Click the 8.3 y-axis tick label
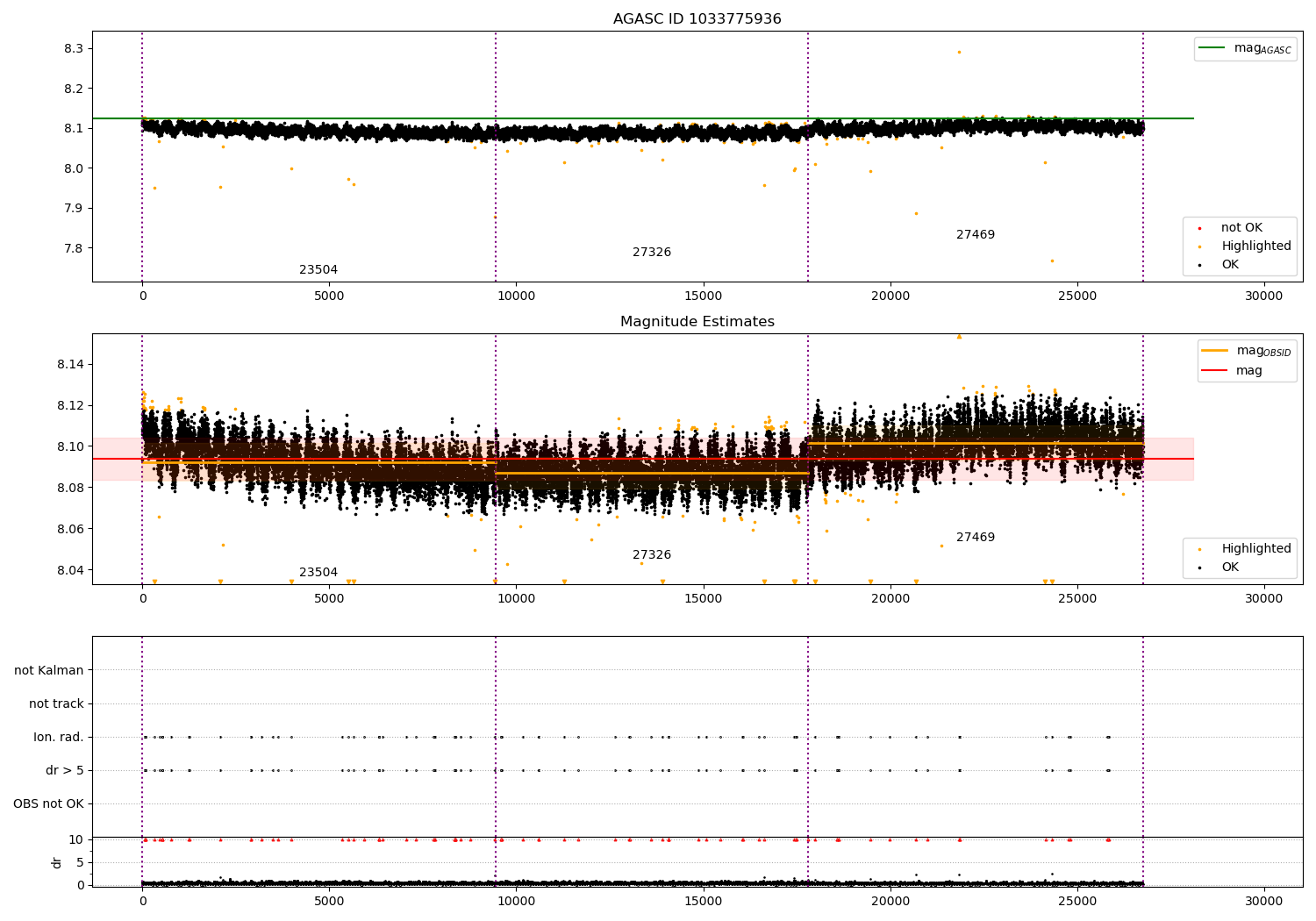Viewport: 1316px width, 921px height. (x=74, y=48)
